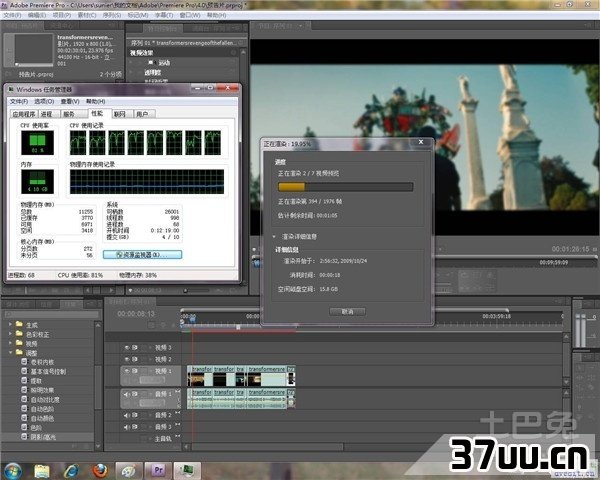Image resolution: width=600 pixels, height=480 pixels.
Task: Collapse the 调整 effects folder
Action: (10, 352)
